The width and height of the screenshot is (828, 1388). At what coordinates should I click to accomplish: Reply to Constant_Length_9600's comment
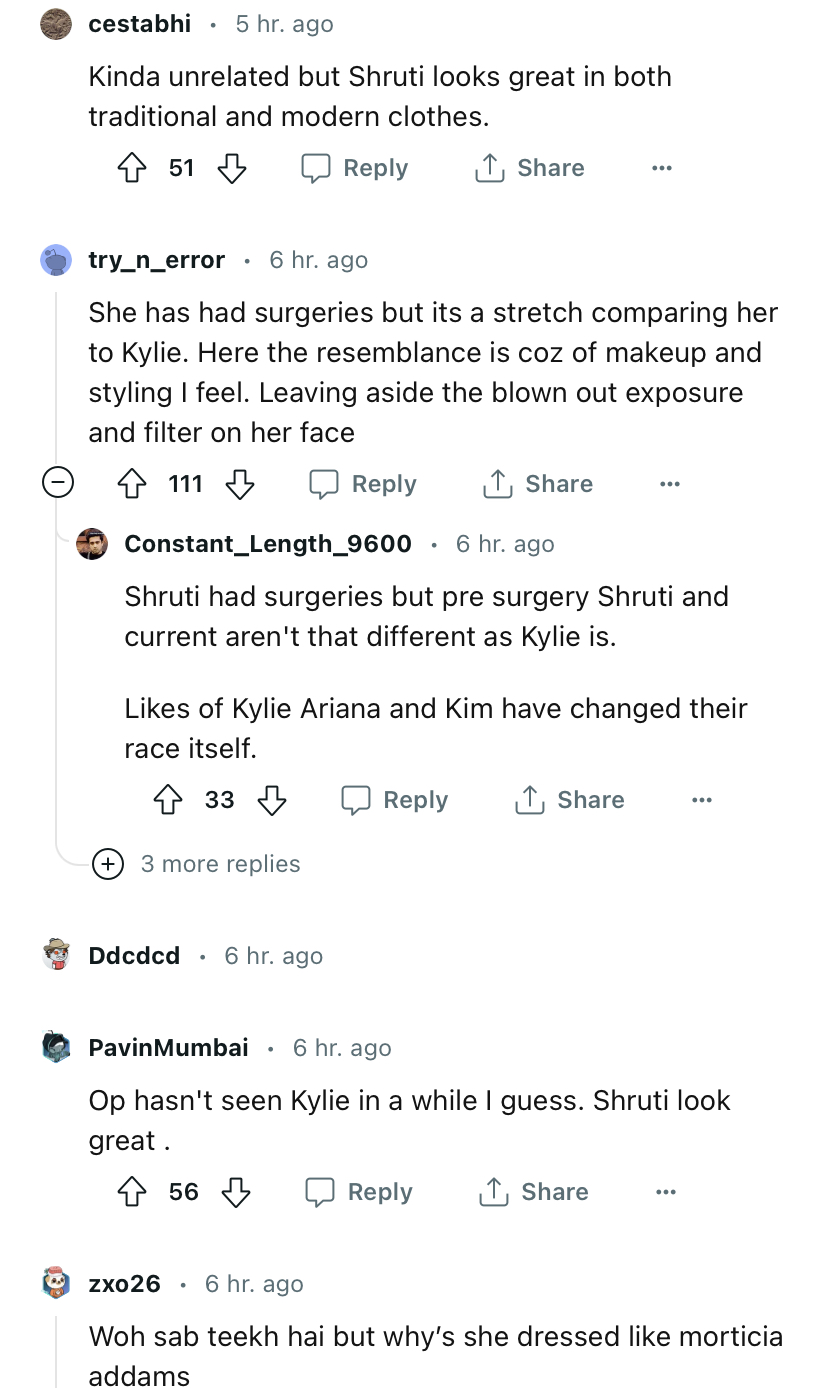[395, 800]
